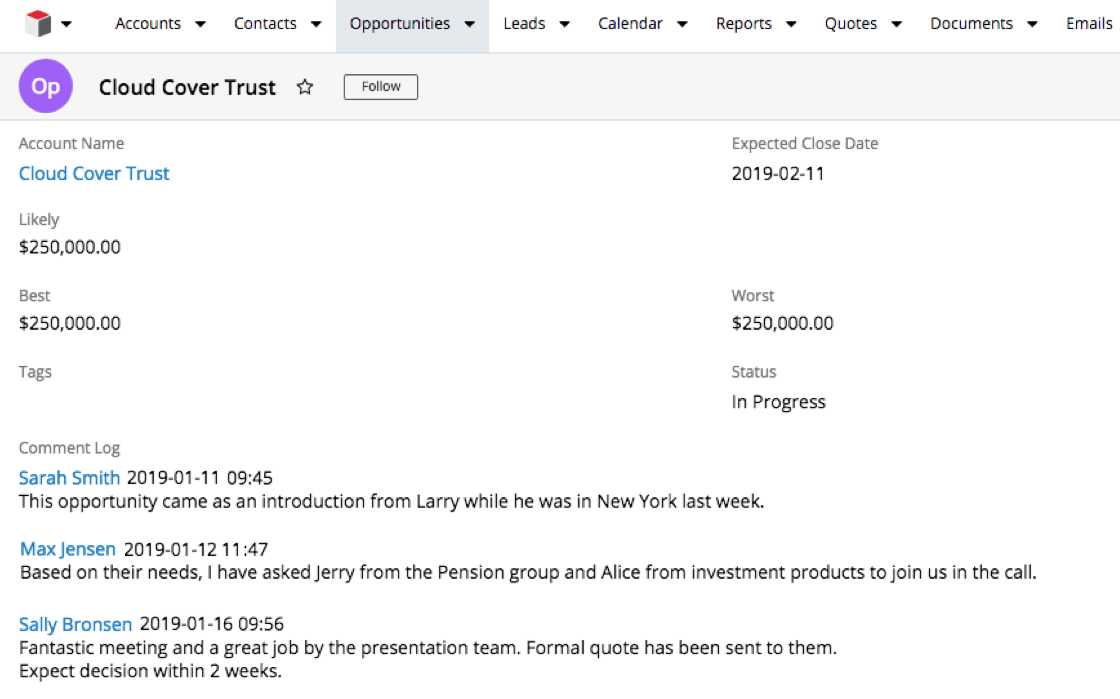This screenshot has height=699, width=1120.
Task: View Sarah Smith's profile link
Action: coord(69,478)
